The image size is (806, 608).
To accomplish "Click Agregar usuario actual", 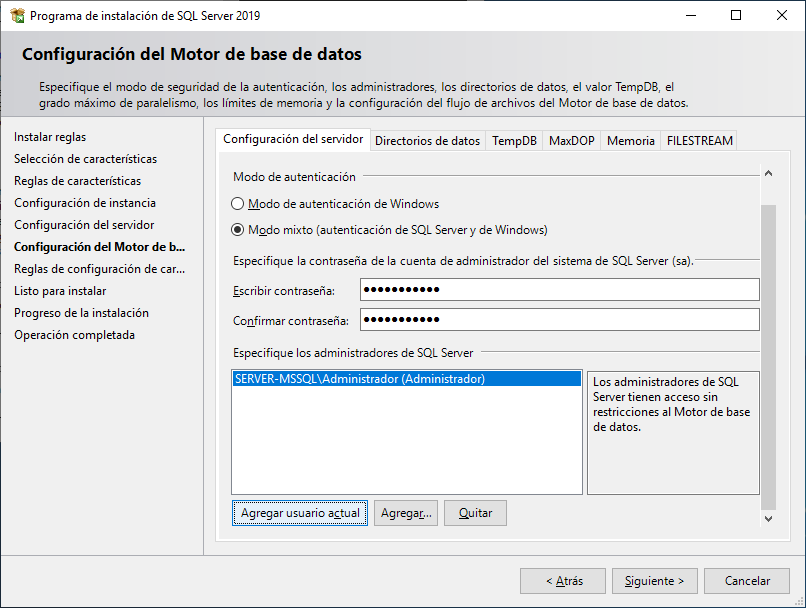I will (298, 512).
